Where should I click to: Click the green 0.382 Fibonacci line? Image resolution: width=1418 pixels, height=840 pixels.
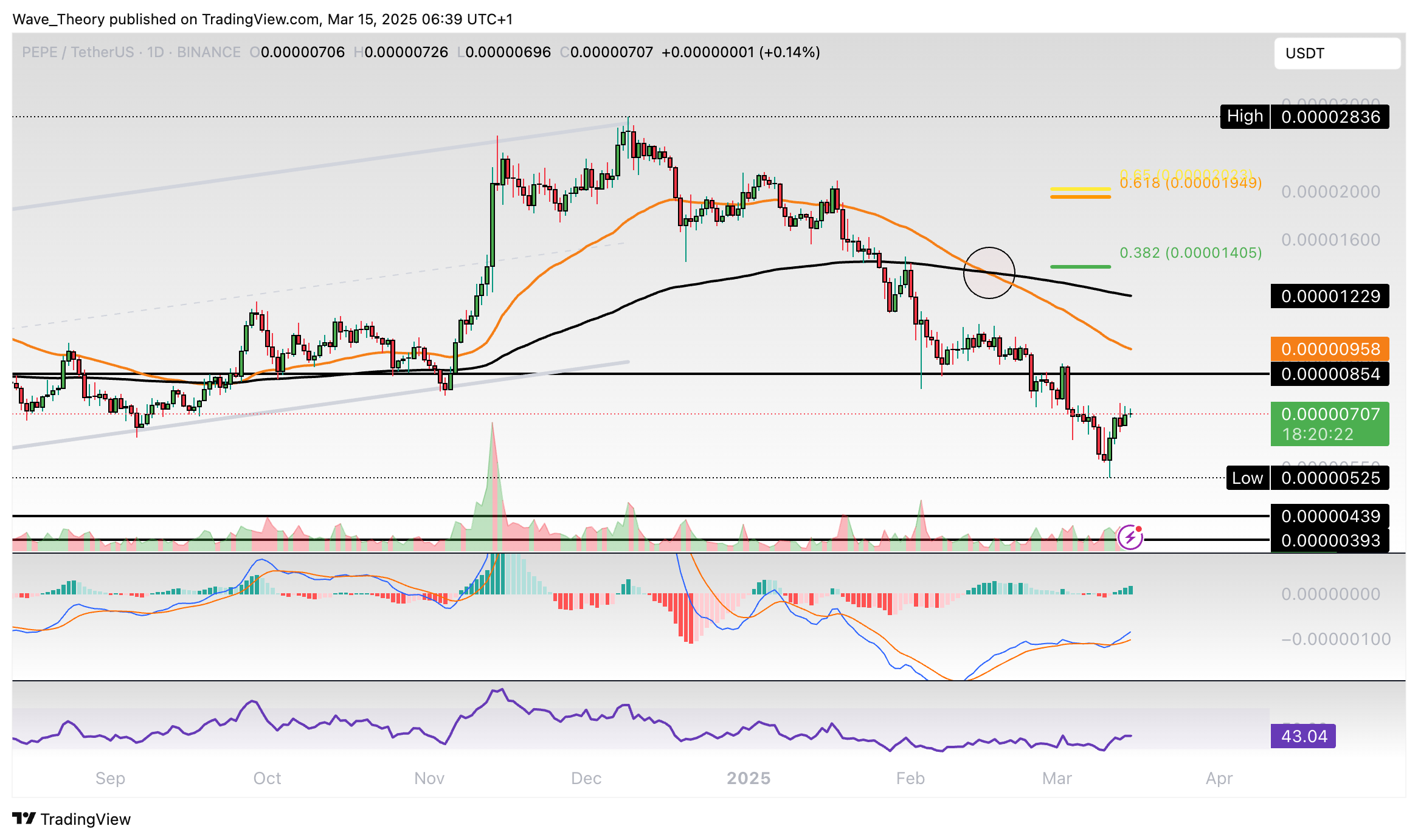pyautogui.click(x=1080, y=266)
